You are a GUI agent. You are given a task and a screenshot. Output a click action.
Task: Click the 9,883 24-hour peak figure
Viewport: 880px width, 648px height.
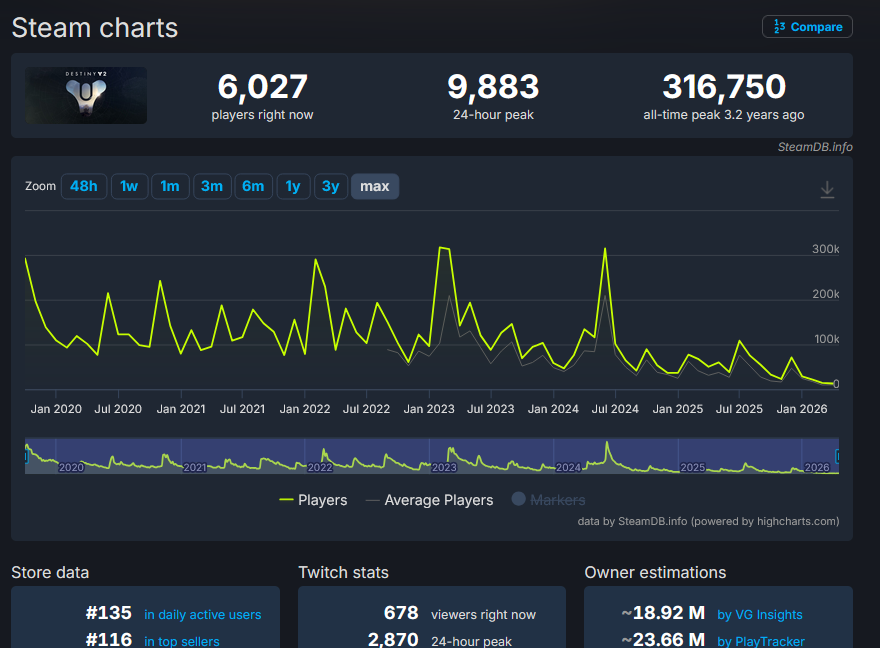point(493,87)
